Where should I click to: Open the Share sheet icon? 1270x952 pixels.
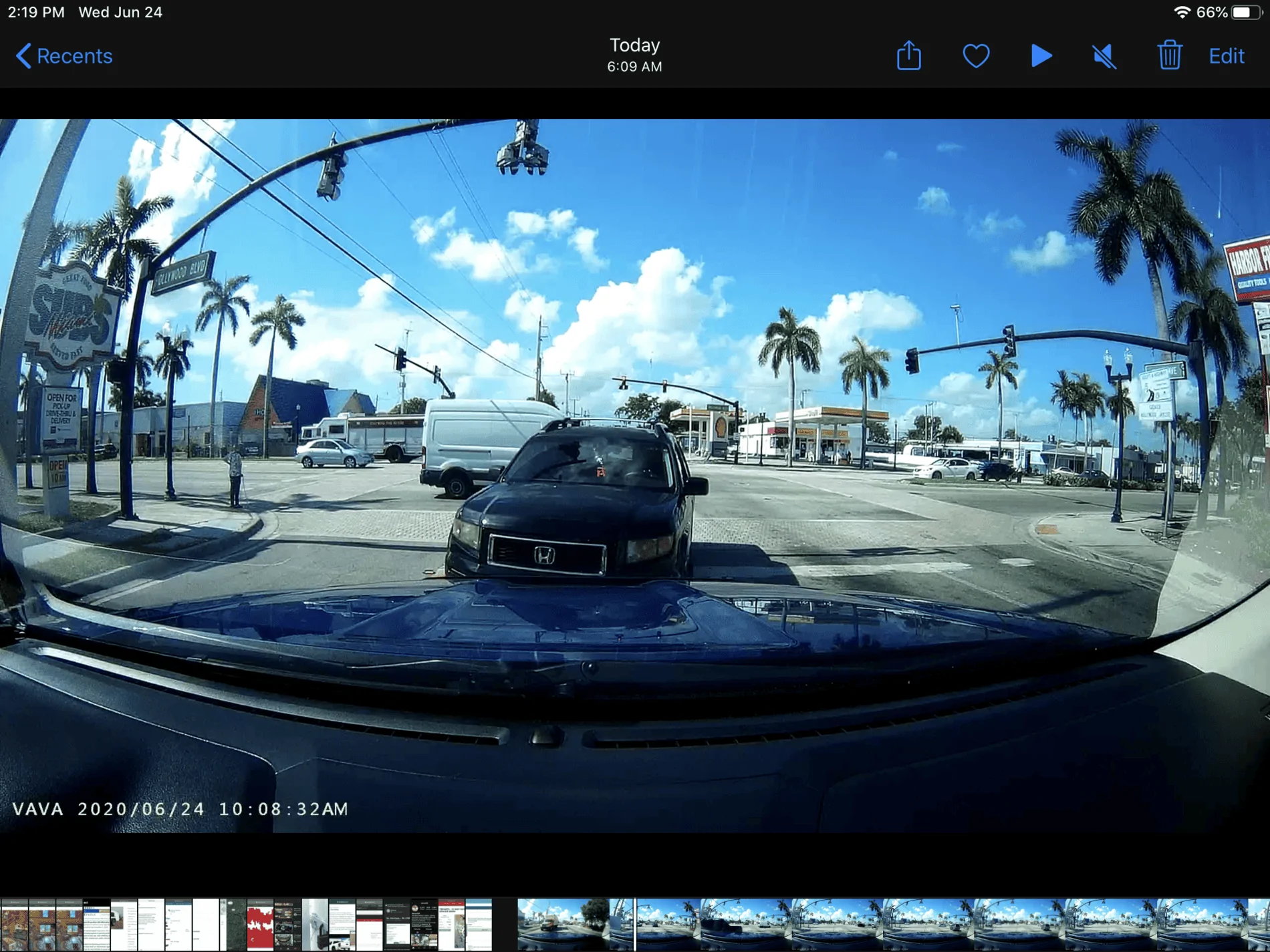pos(909,55)
